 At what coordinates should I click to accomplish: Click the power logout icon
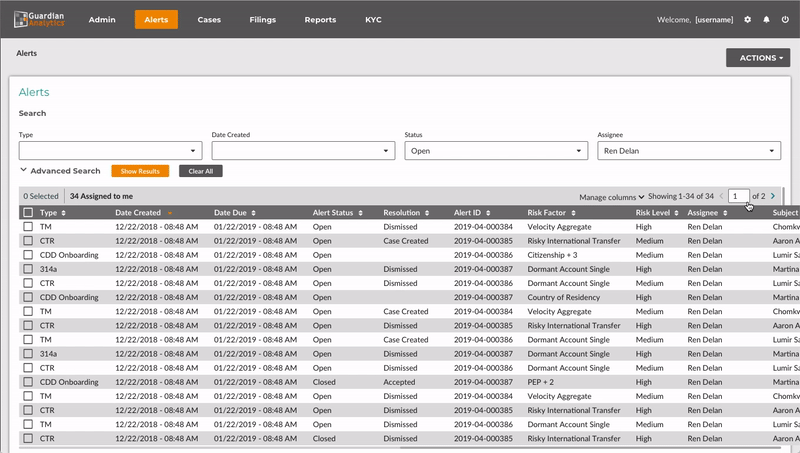tap(785, 19)
